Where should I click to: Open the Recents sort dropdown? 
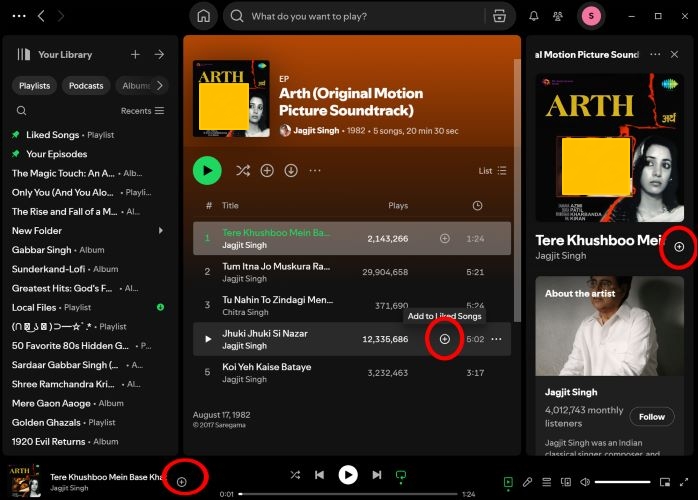point(142,110)
